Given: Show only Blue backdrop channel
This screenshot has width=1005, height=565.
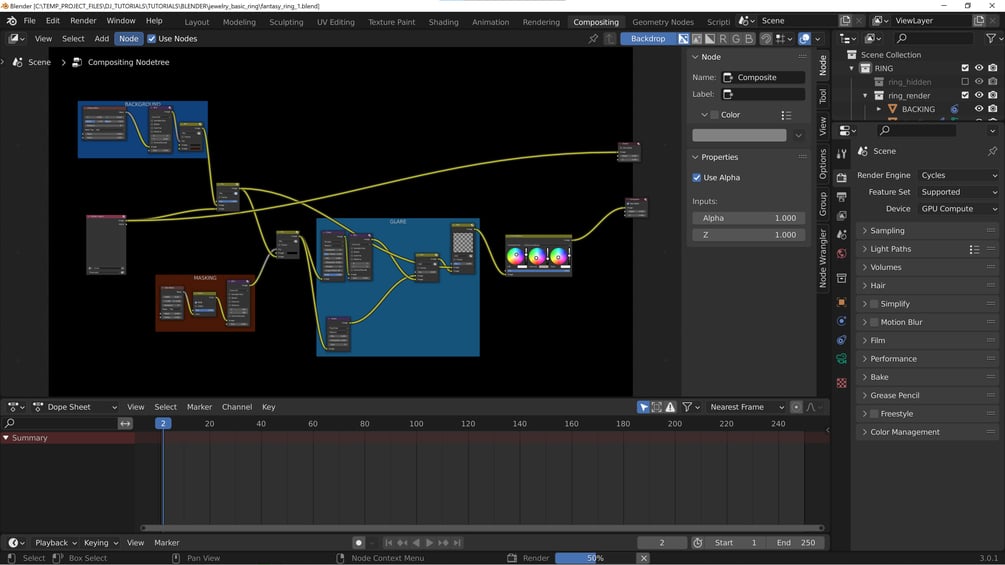Looking at the screenshot, I should (749, 38).
